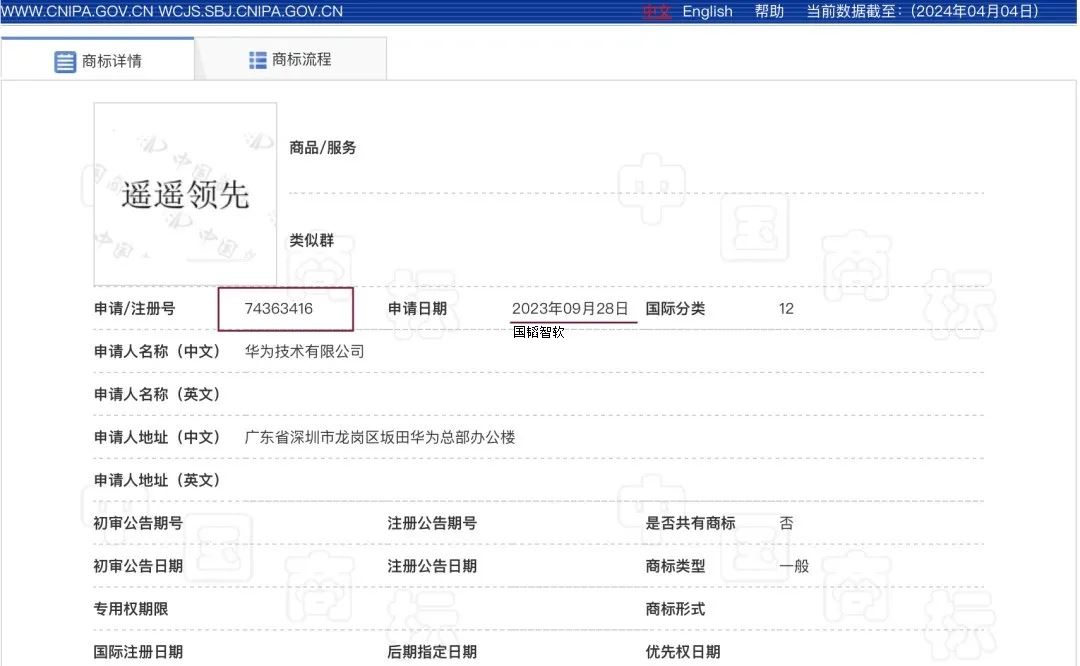Select the 否 shared-trademark value
The image size is (1080, 666).
[787, 523]
